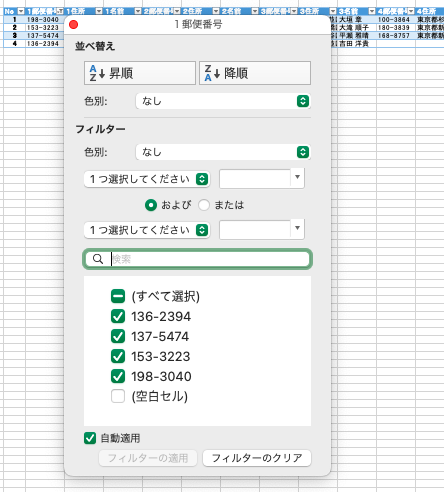
Task: Open the 2郵便番号 column filter arrow
Action: [x=177, y=11]
